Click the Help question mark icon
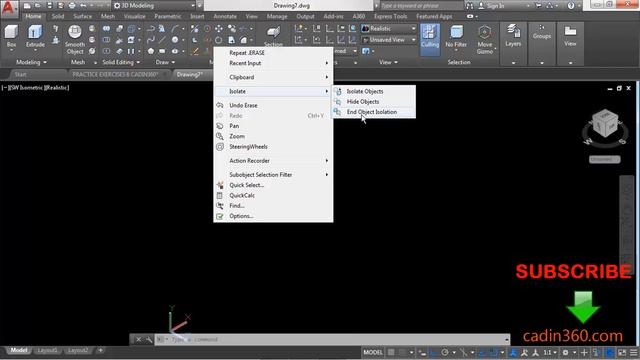Viewport: 640px width, 360px height. point(571,6)
